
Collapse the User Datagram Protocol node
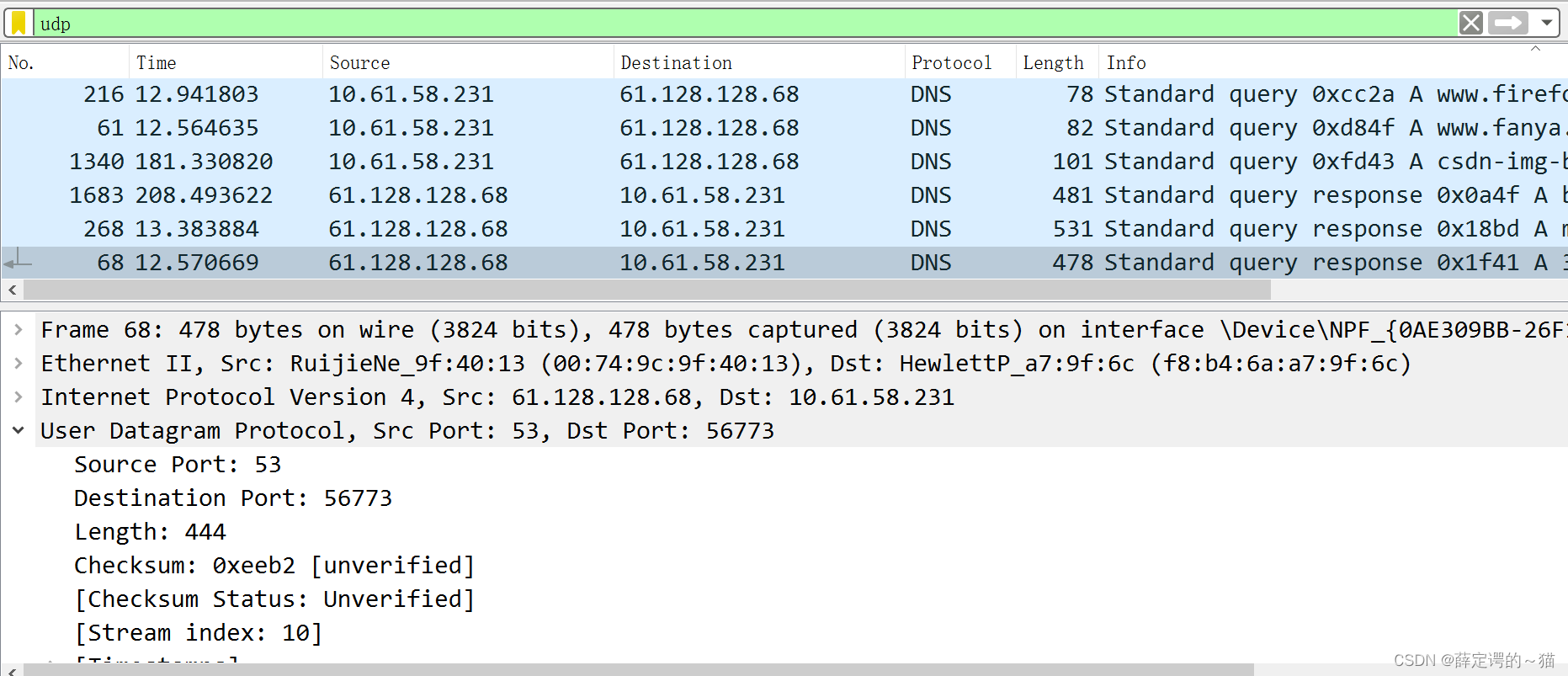18,430
